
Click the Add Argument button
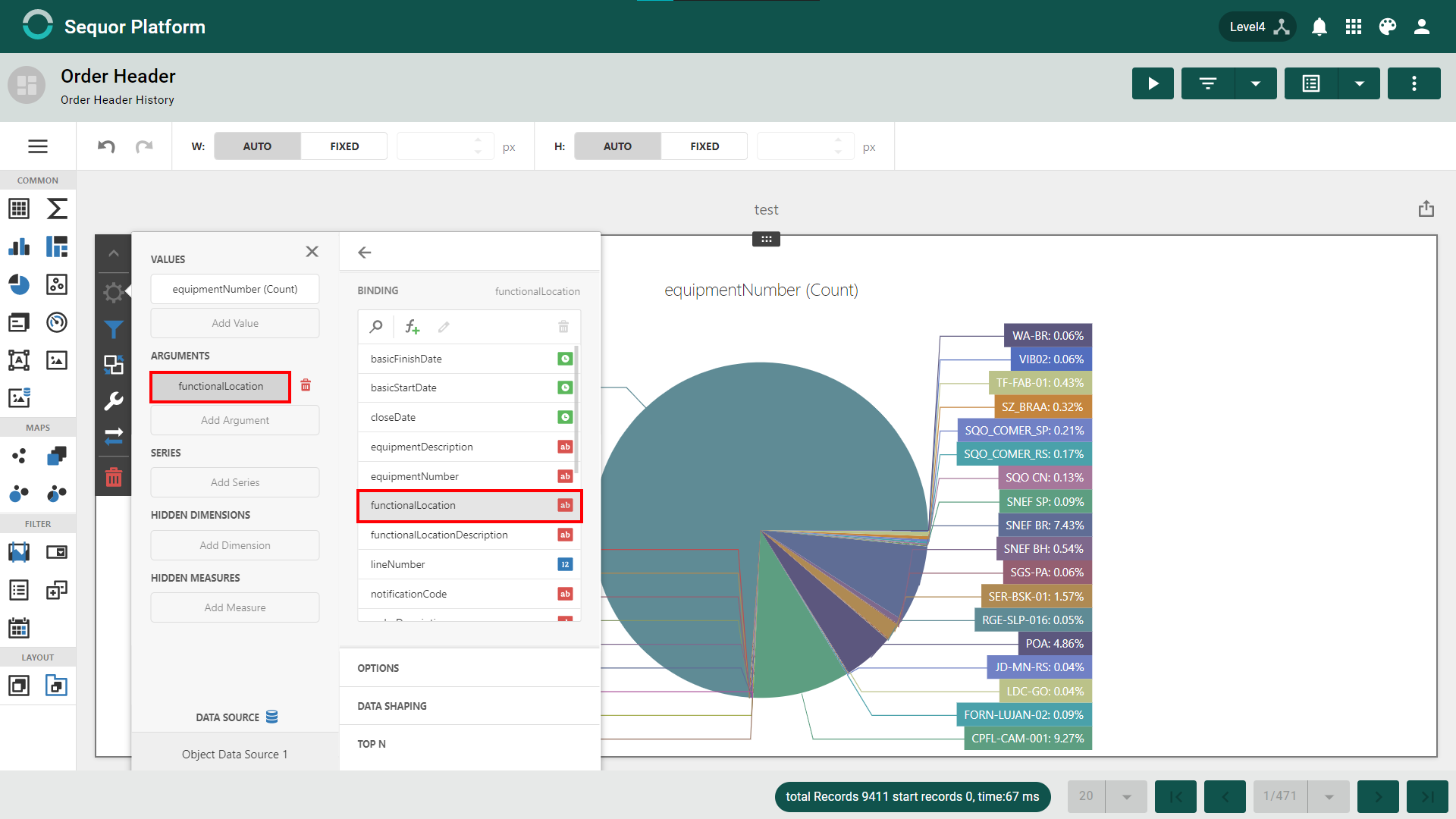click(x=235, y=420)
